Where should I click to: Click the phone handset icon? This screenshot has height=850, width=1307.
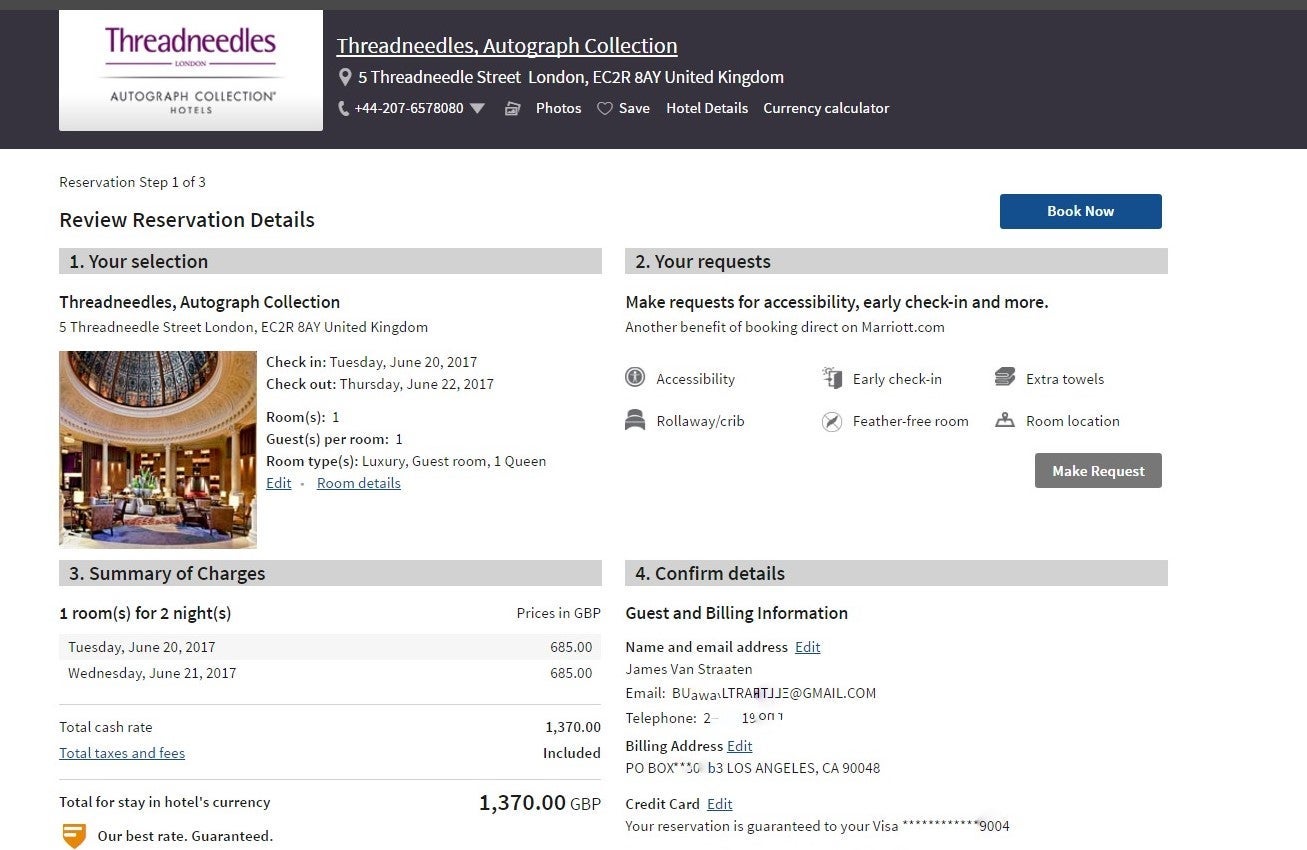point(344,108)
